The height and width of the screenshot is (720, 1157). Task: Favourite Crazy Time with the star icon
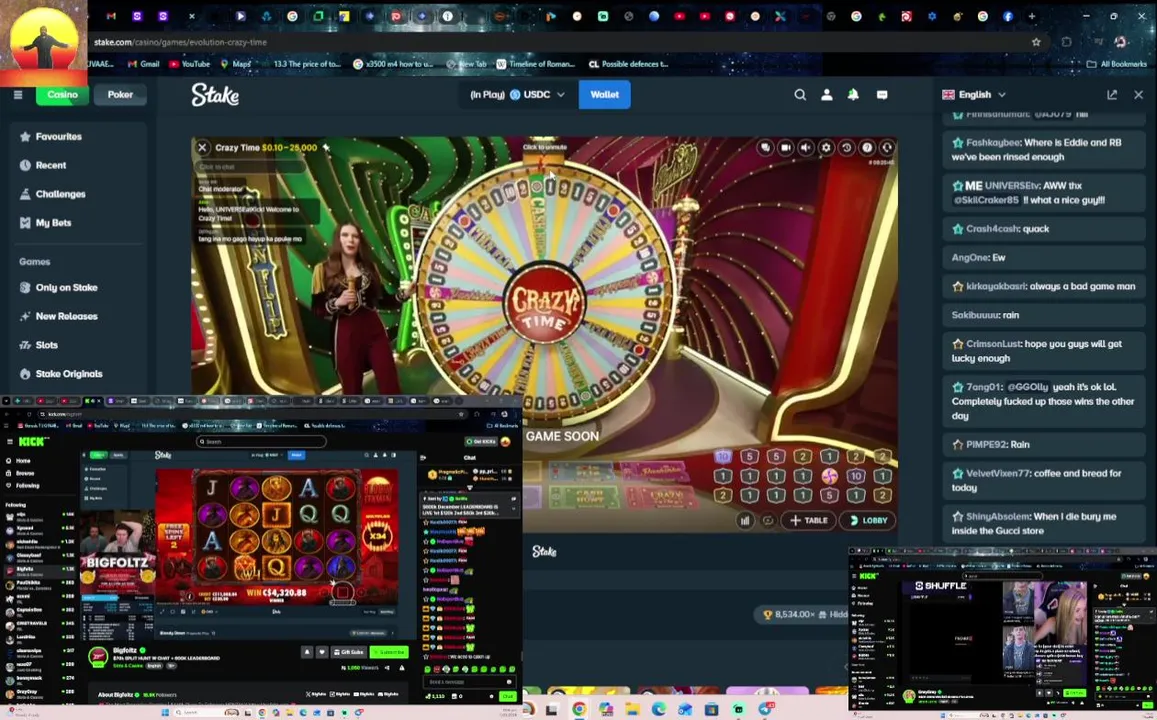click(326, 148)
